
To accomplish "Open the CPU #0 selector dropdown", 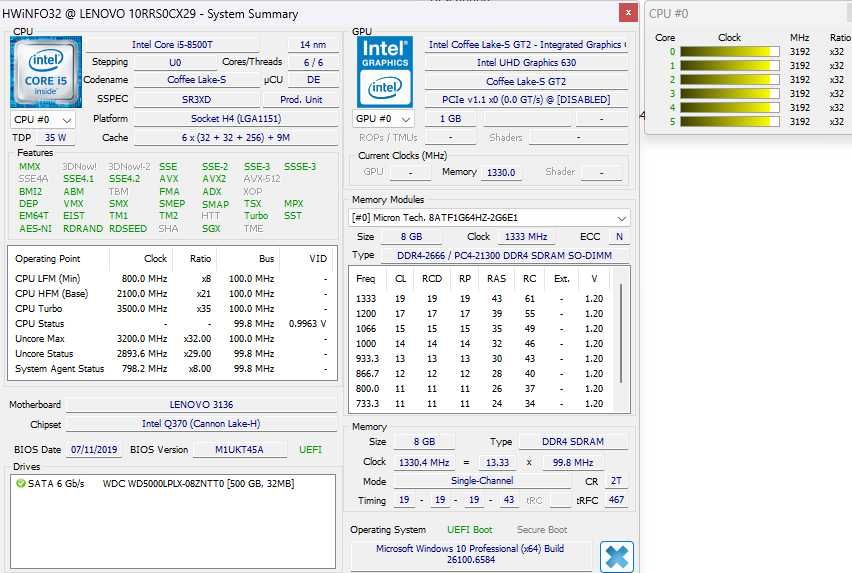I will pyautogui.click(x=43, y=119).
